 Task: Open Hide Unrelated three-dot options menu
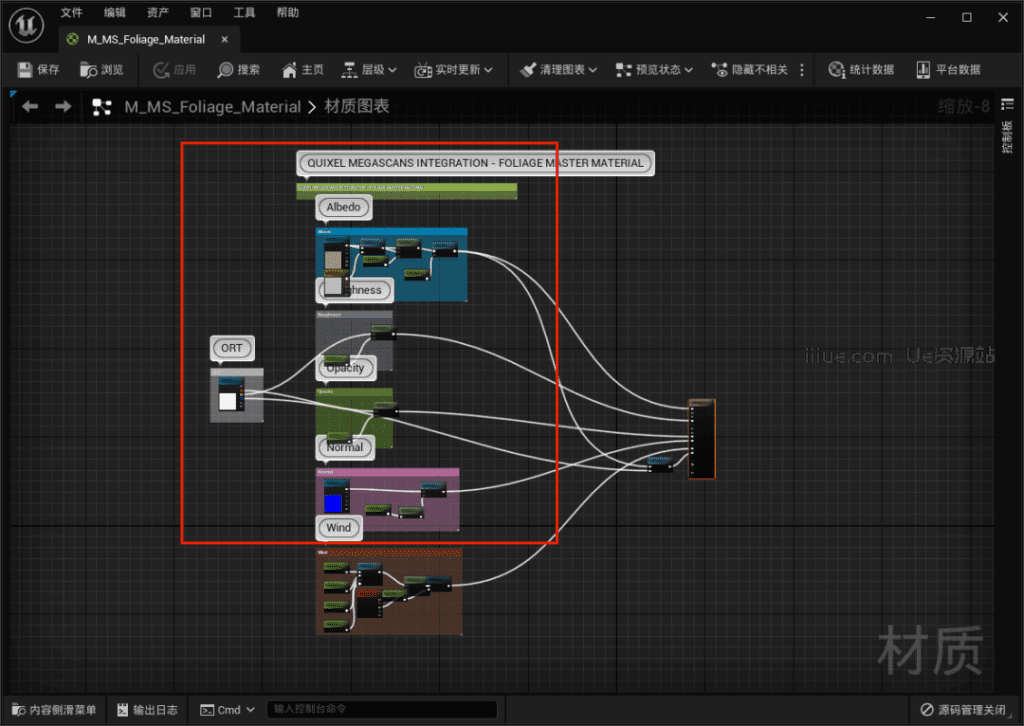tap(802, 70)
